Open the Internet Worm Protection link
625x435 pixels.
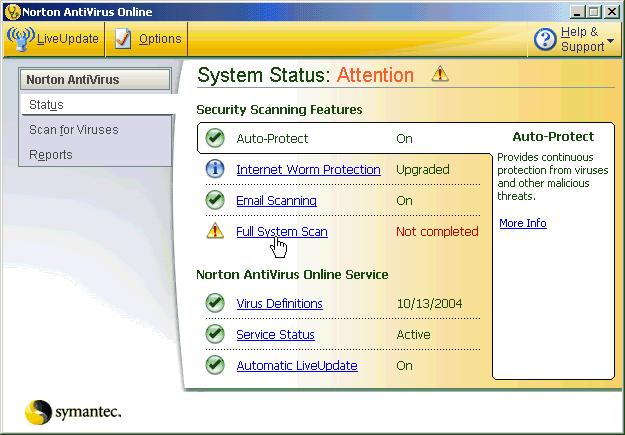(308, 169)
